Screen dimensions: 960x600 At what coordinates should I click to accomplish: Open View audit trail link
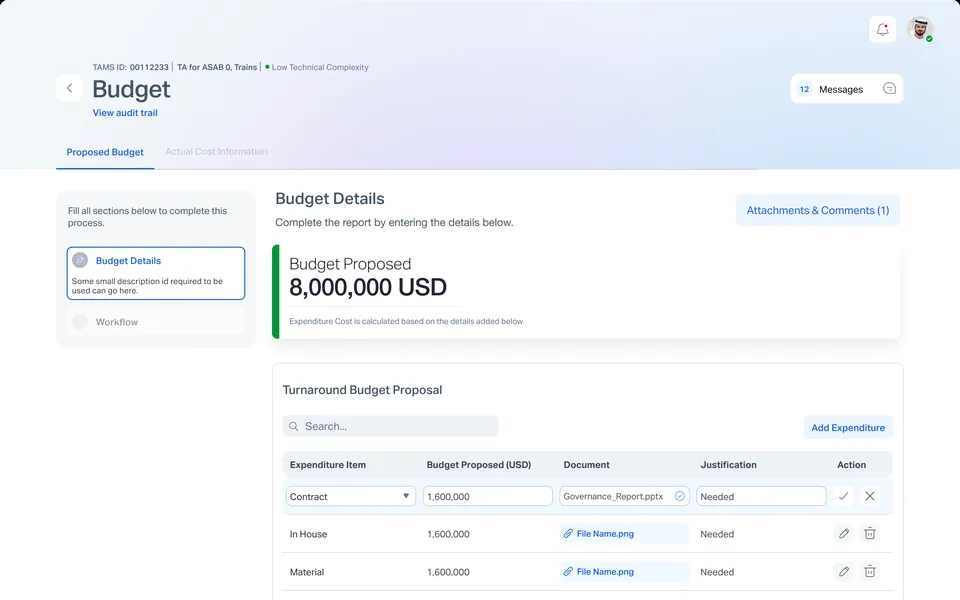pyautogui.click(x=125, y=113)
